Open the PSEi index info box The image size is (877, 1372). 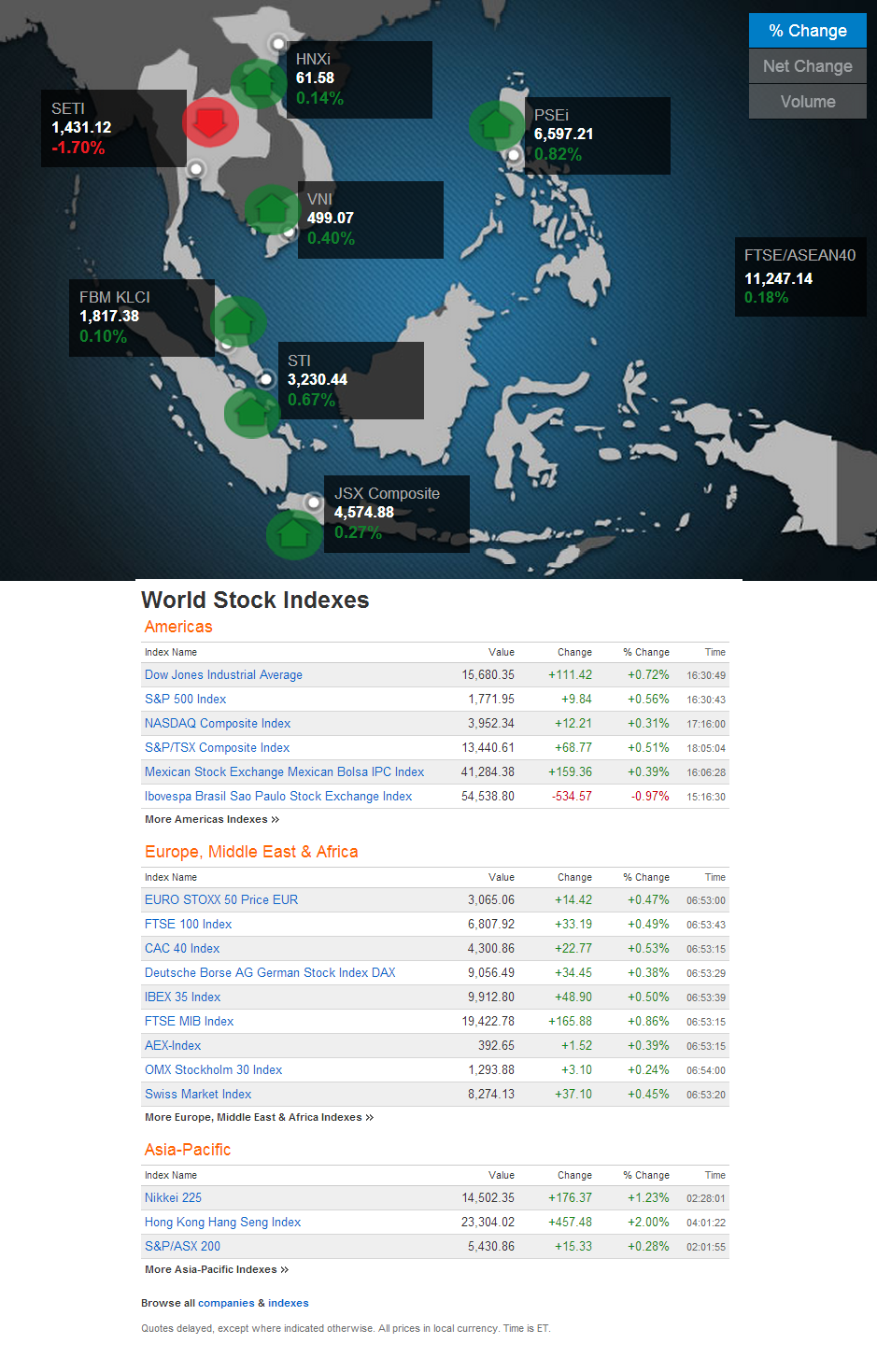coord(598,135)
